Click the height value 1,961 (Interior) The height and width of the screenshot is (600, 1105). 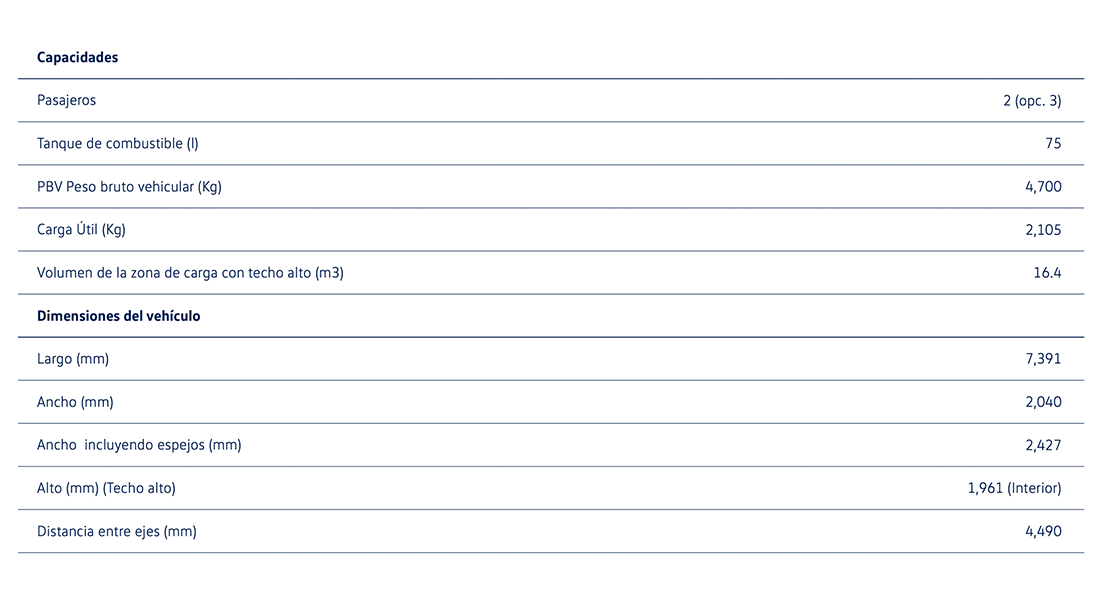click(x=1014, y=488)
